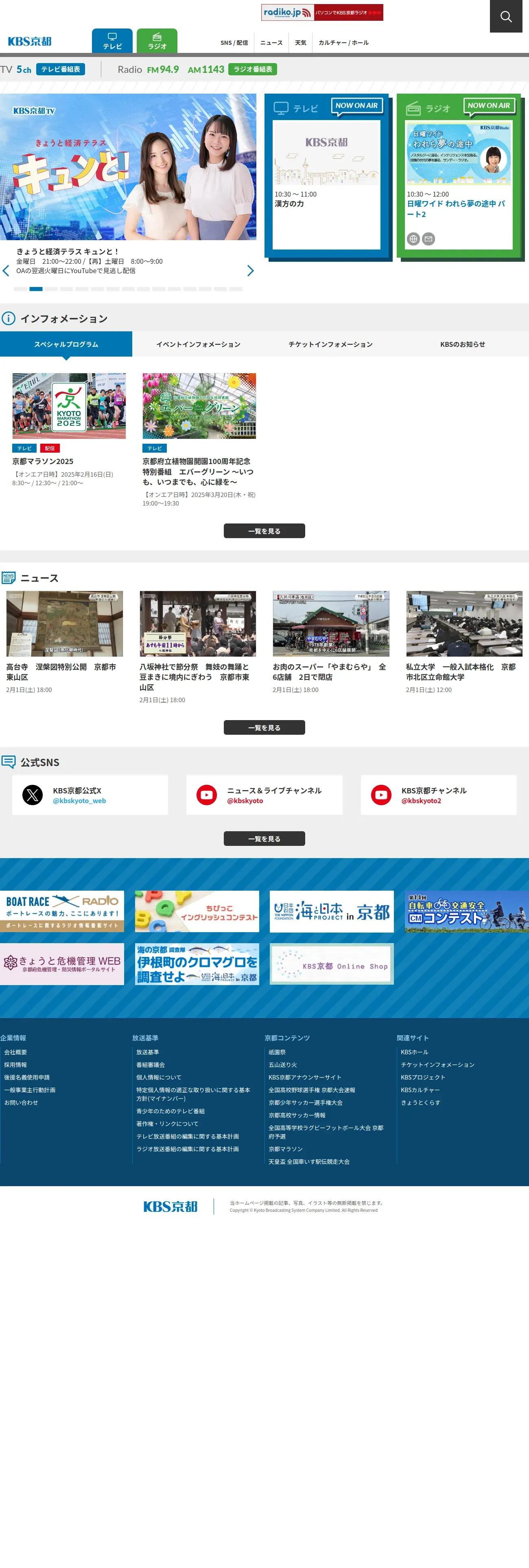Click the ニュース section heading icon

[x=9, y=578]
